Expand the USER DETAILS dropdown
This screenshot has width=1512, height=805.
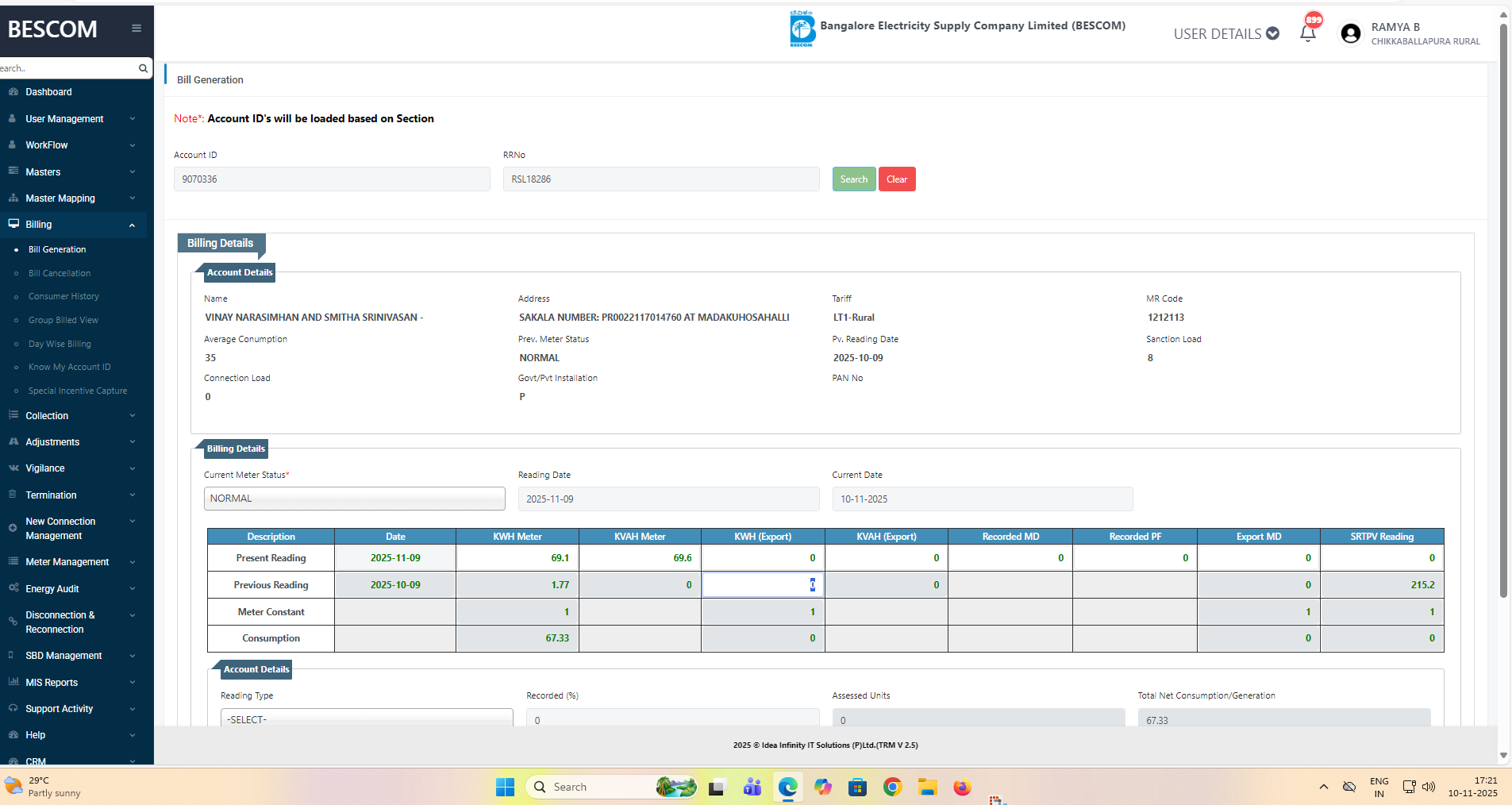click(1225, 33)
